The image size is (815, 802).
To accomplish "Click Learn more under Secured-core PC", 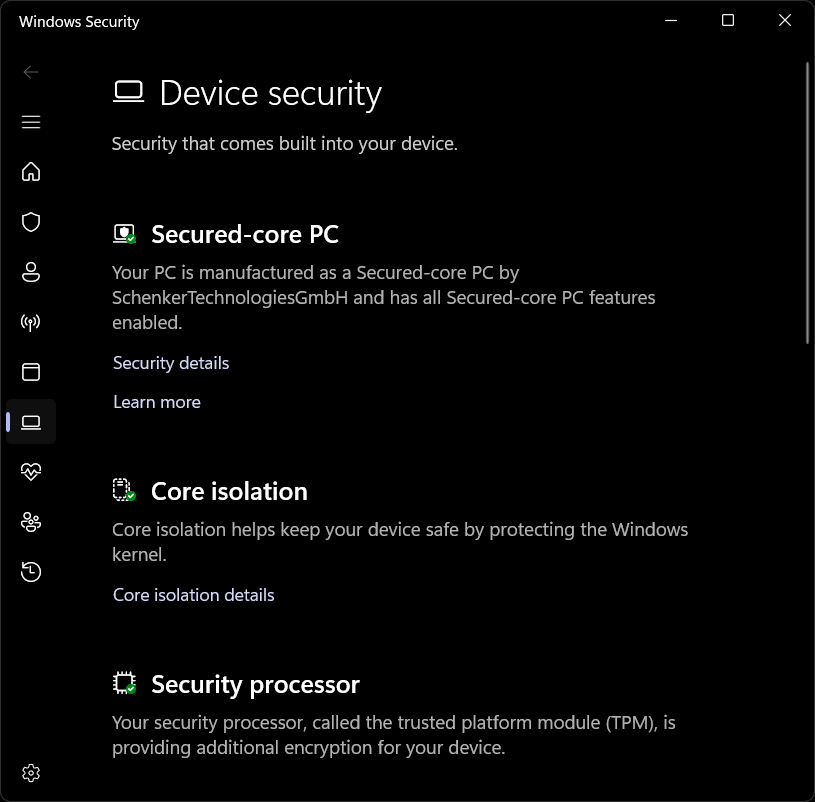I will tap(156, 402).
